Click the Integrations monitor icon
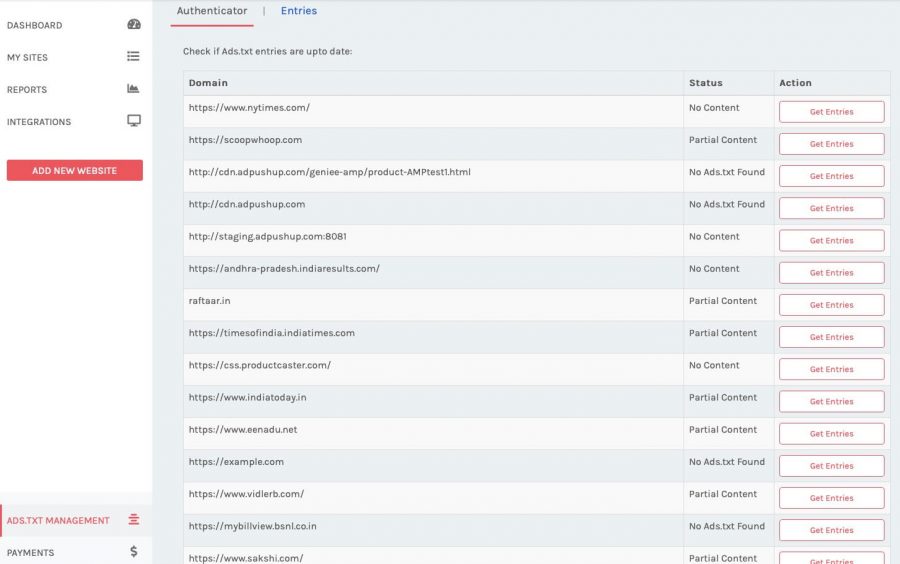 [134, 120]
